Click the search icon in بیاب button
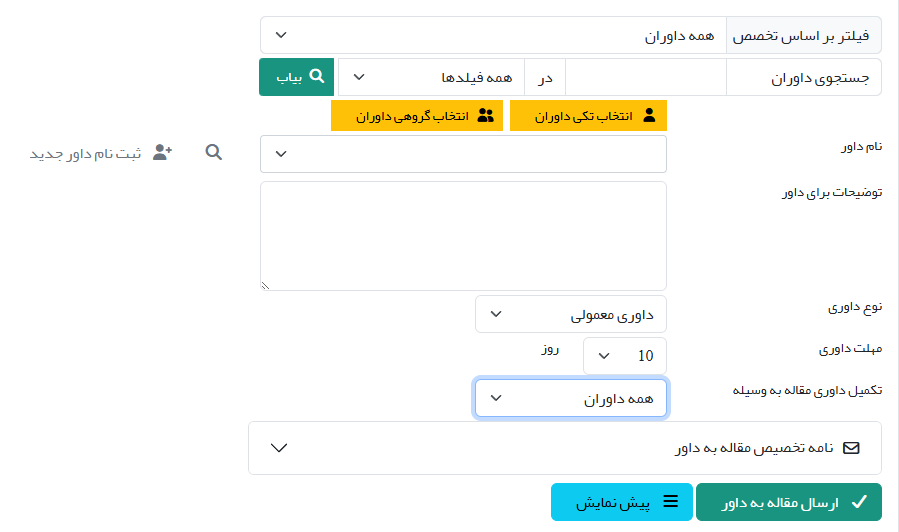Image resolution: width=899 pixels, height=532 pixels. click(x=317, y=76)
